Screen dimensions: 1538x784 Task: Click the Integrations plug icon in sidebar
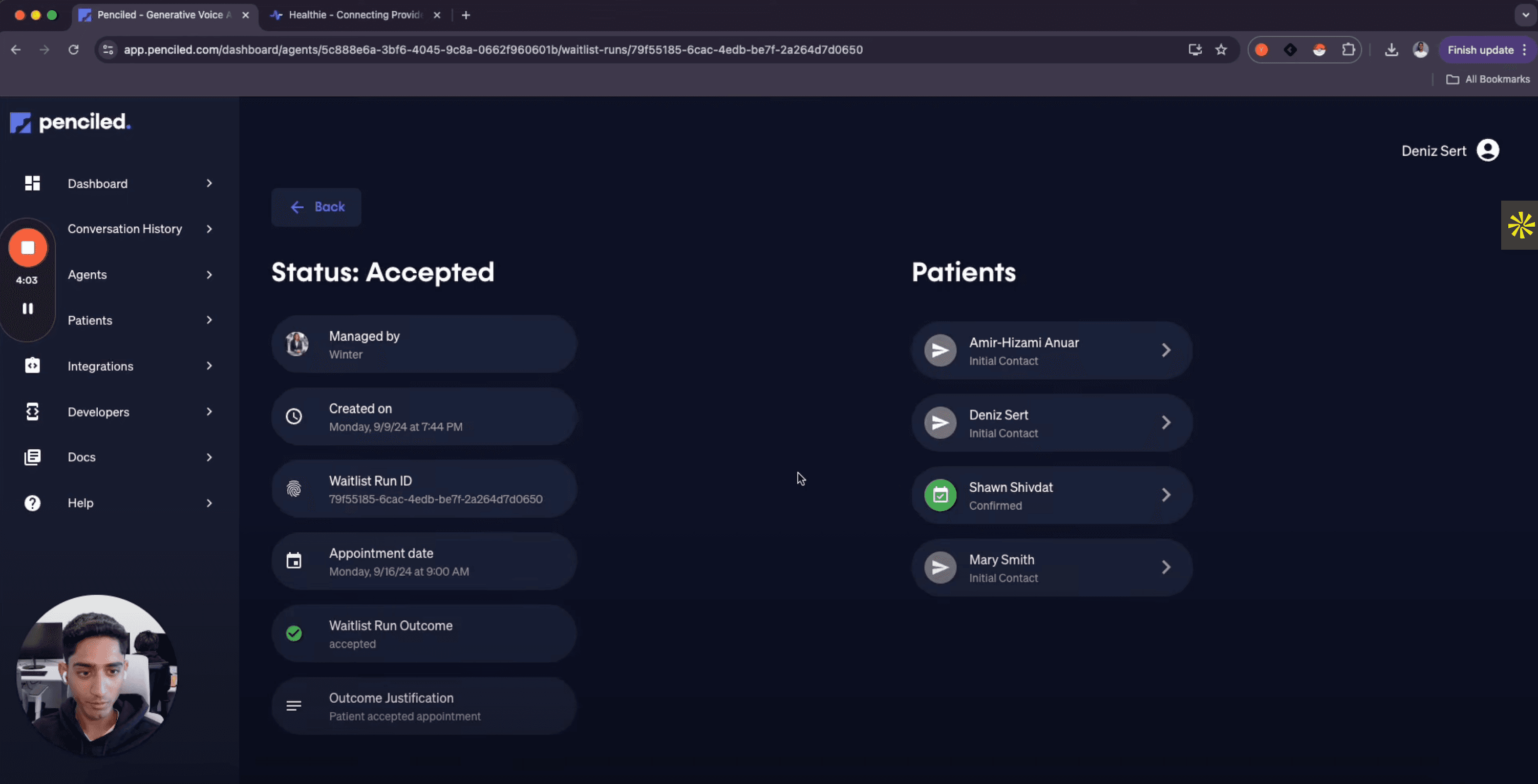[x=32, y=366]
